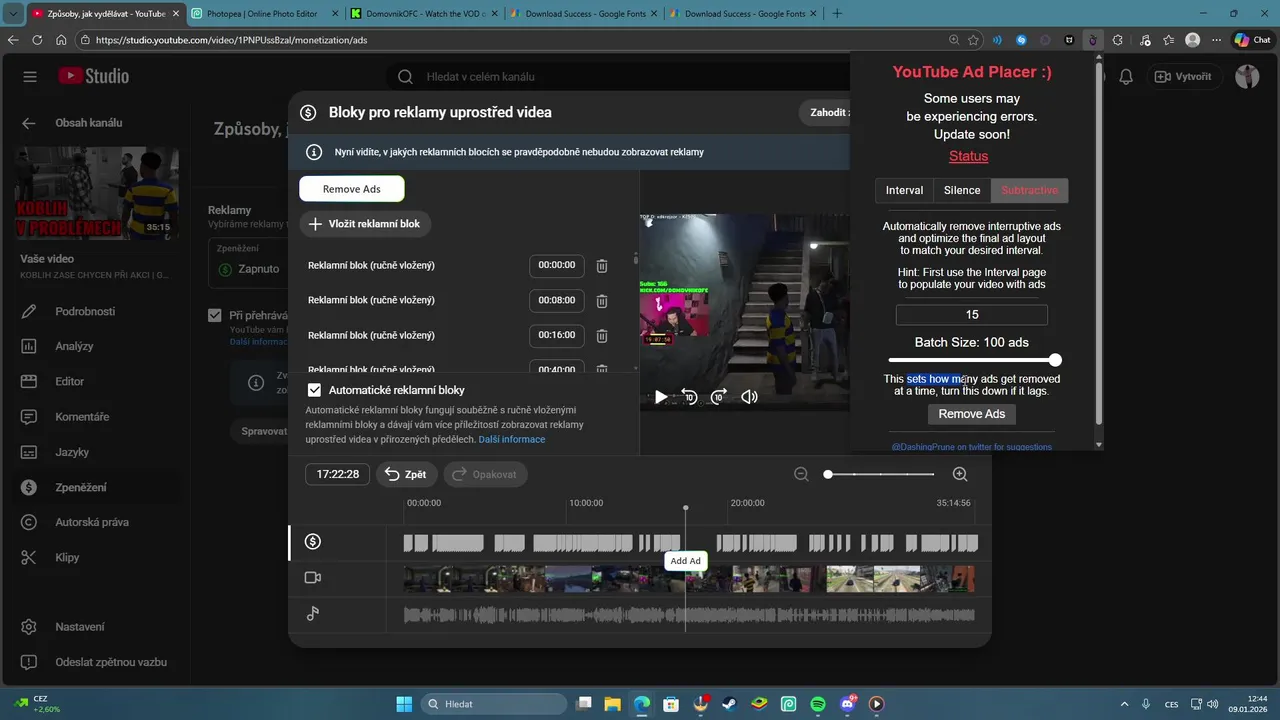This screenshot has height=720, width=1280.
Task: Zoom out the timeline with minus magnifier
Action: coord(801,474)
